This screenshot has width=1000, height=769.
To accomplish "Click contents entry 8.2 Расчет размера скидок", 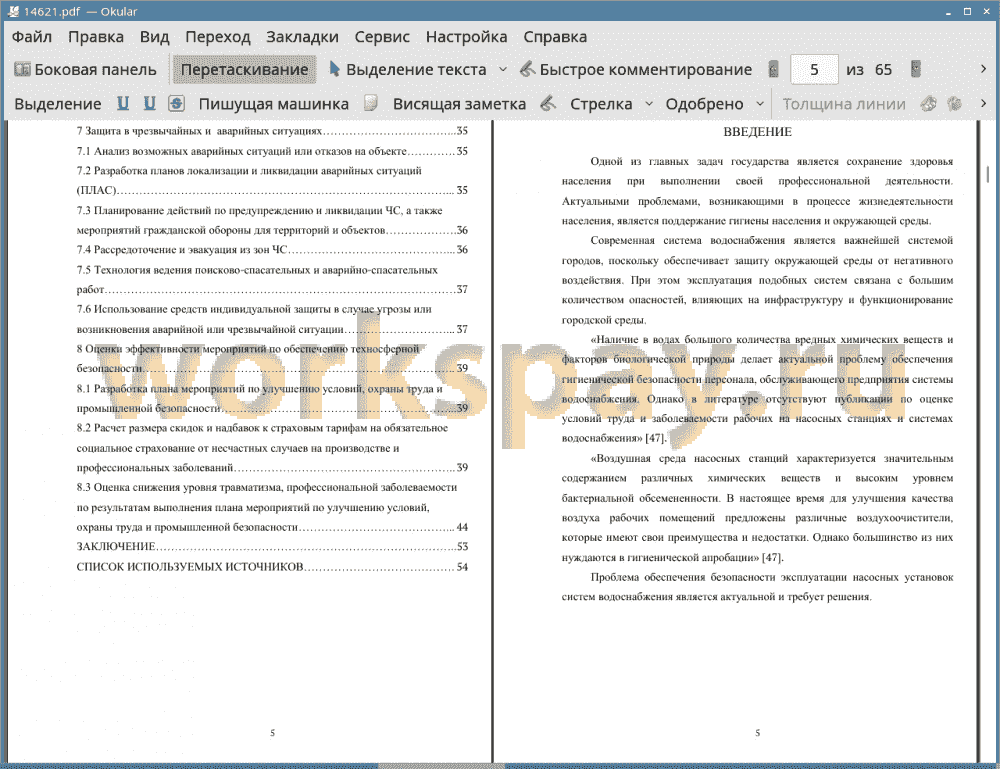I will click(x=272, y=448).
